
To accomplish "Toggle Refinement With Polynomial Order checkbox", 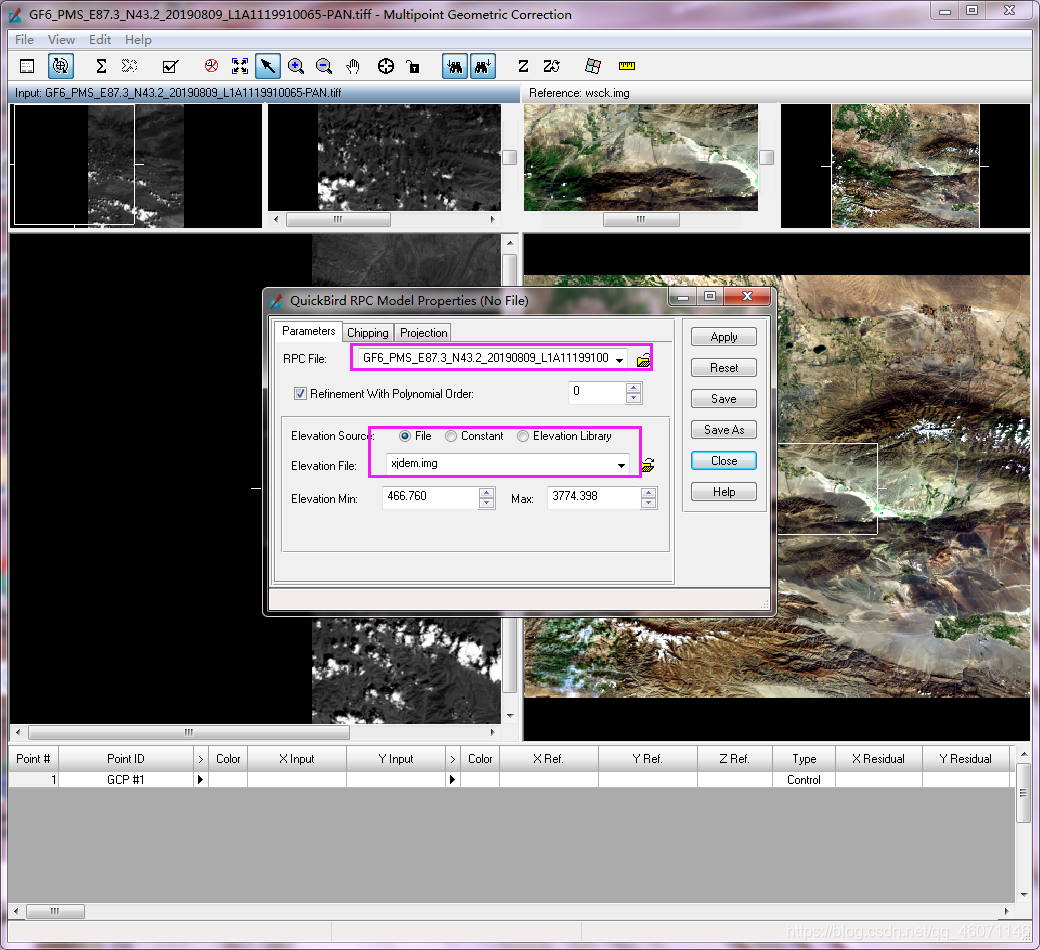I will tap(300, 393).
